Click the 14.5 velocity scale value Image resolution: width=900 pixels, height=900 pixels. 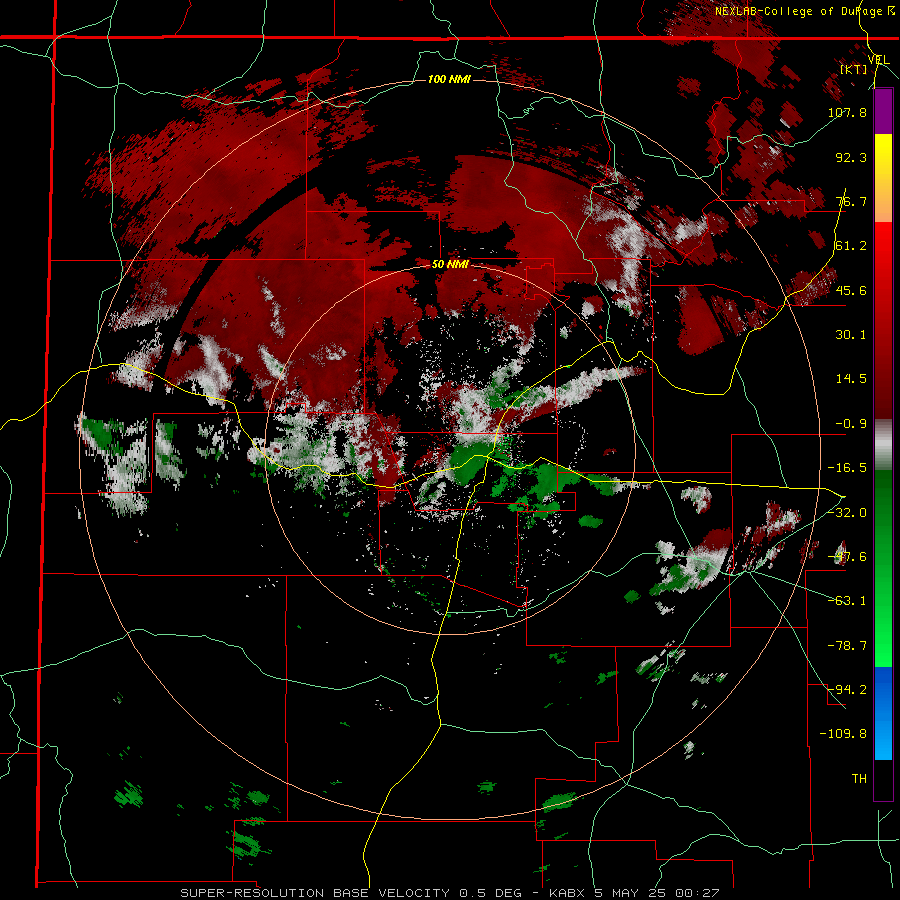[x=851, y=379]
